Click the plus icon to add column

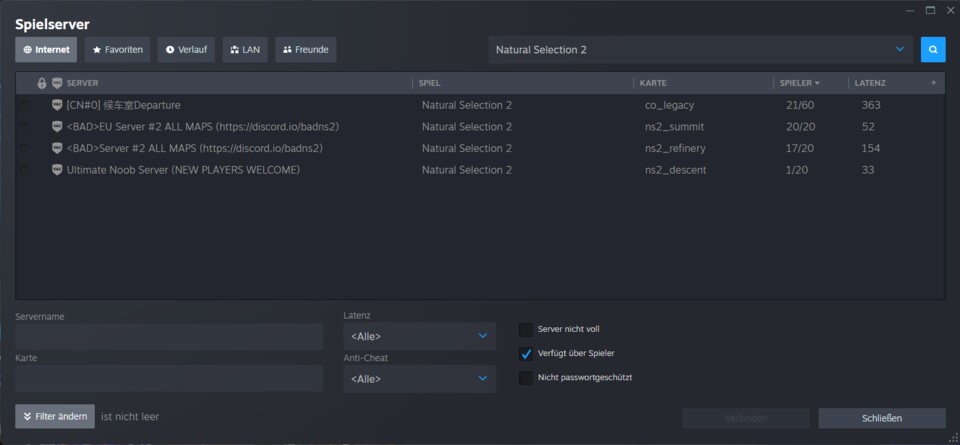(x=934, y=83)
